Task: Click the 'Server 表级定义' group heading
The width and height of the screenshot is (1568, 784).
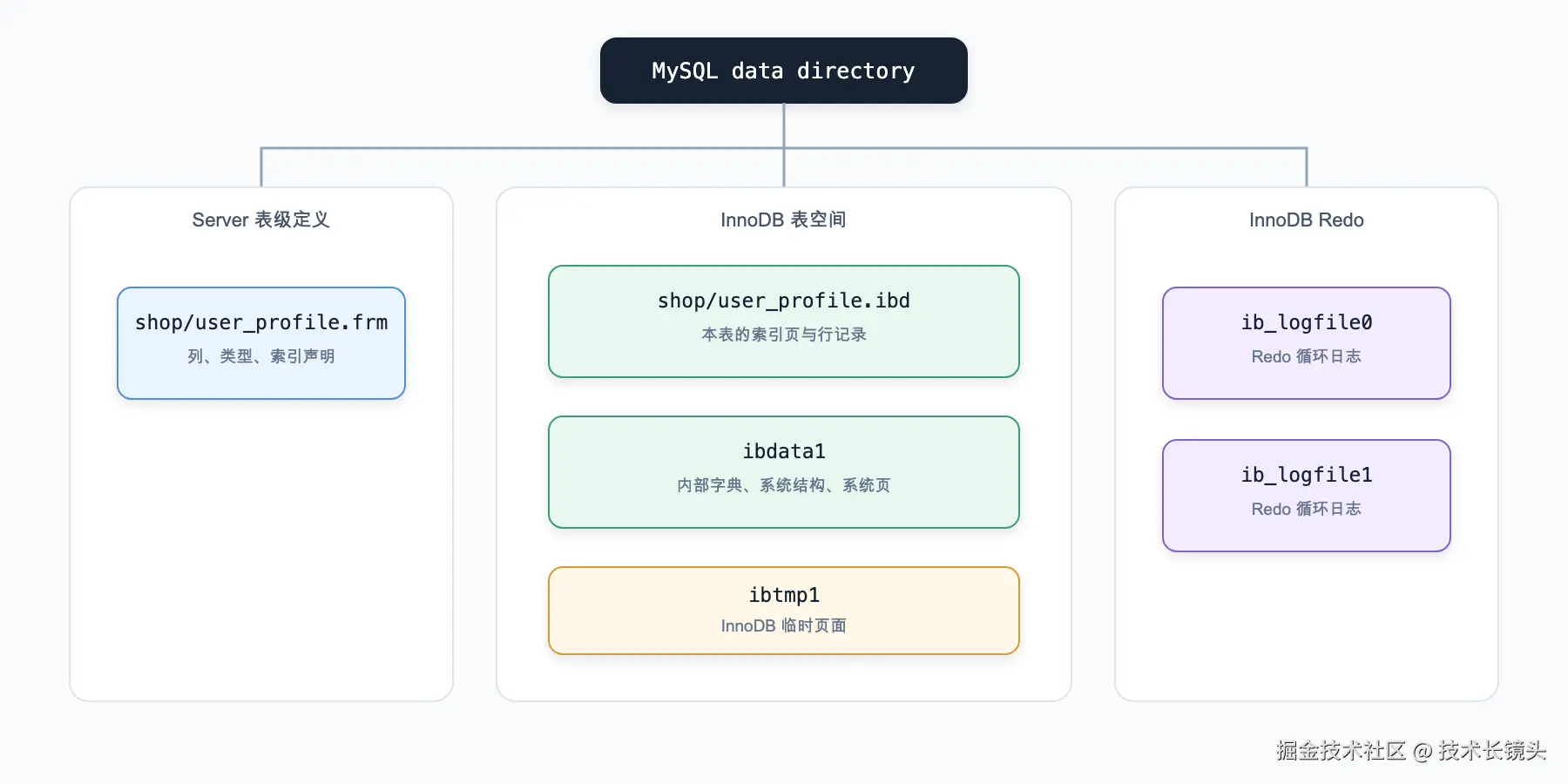Action: [261, 220]
